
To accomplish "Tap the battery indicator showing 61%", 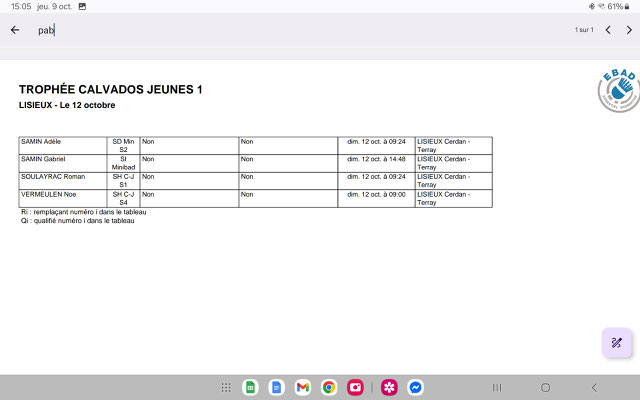I will point(618,7).
